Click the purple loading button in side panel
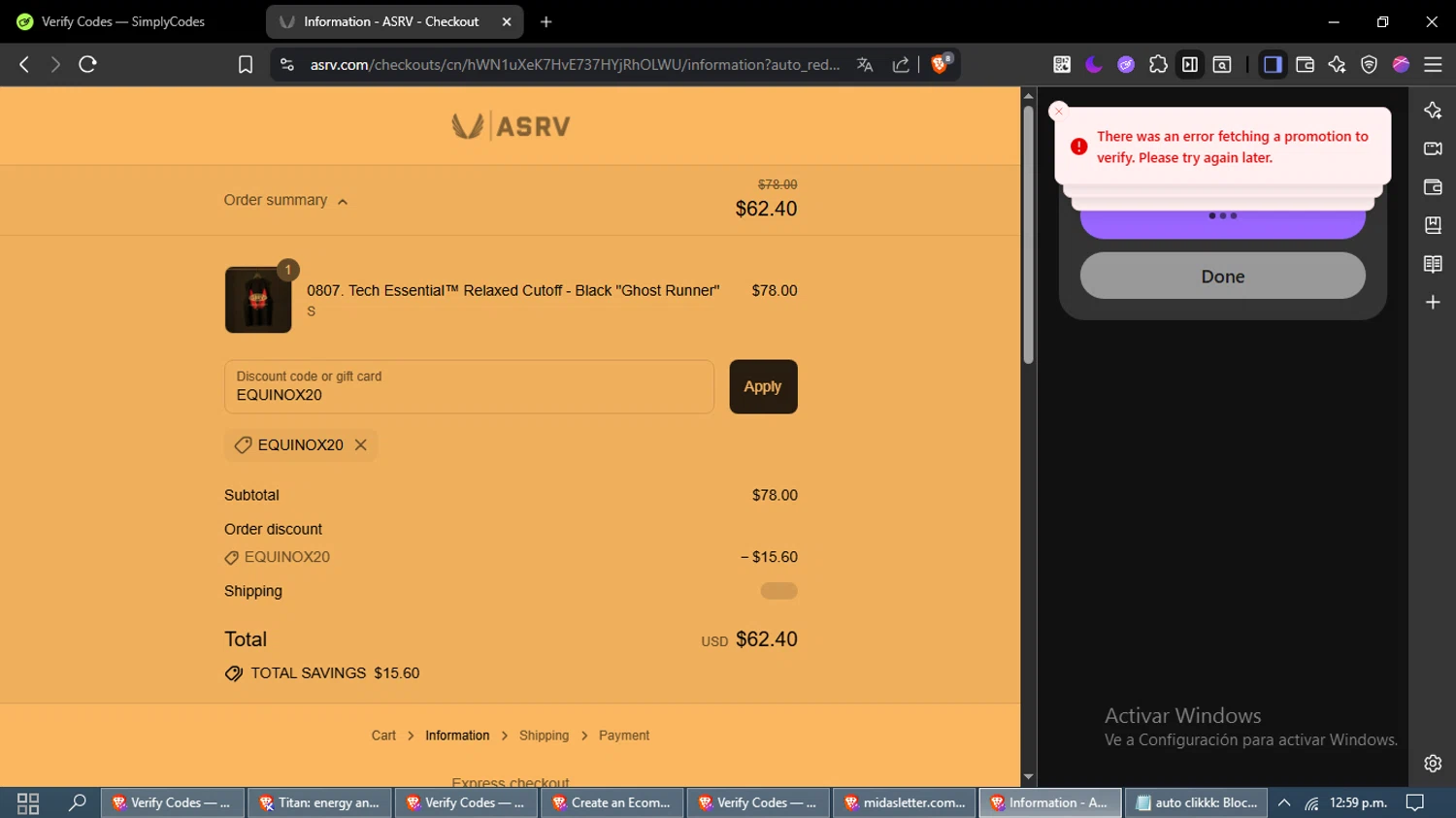The image size is (1456, 818). 1223,223
